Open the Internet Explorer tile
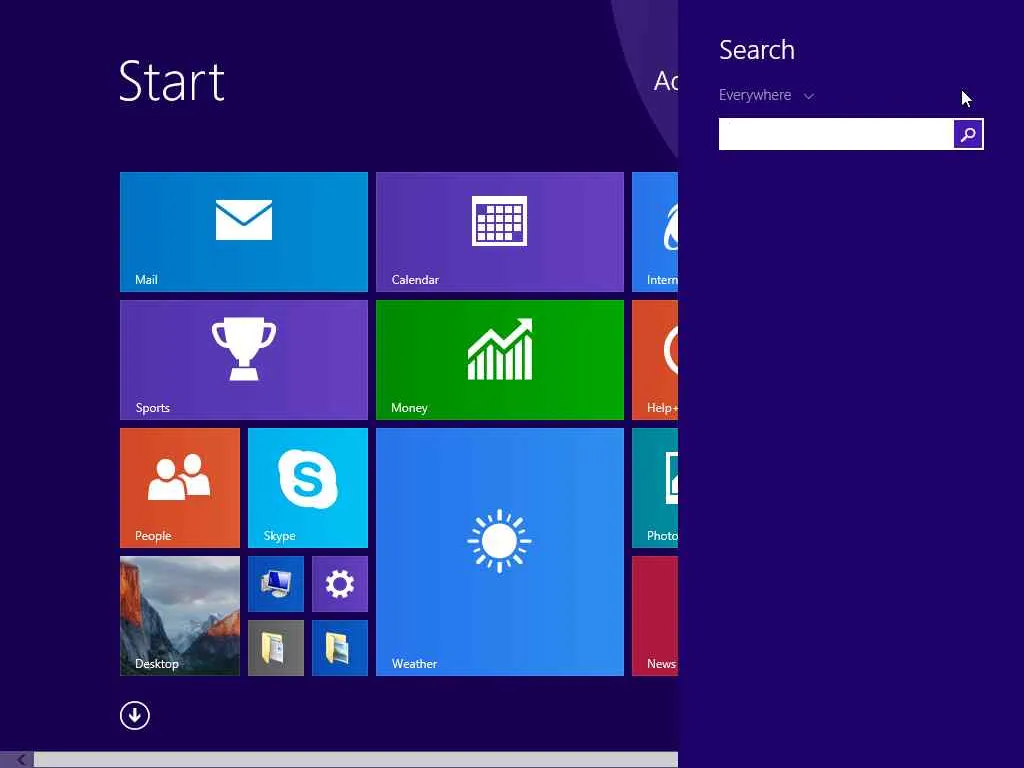Screen dimensions: 1024x768 coord(655,232)
